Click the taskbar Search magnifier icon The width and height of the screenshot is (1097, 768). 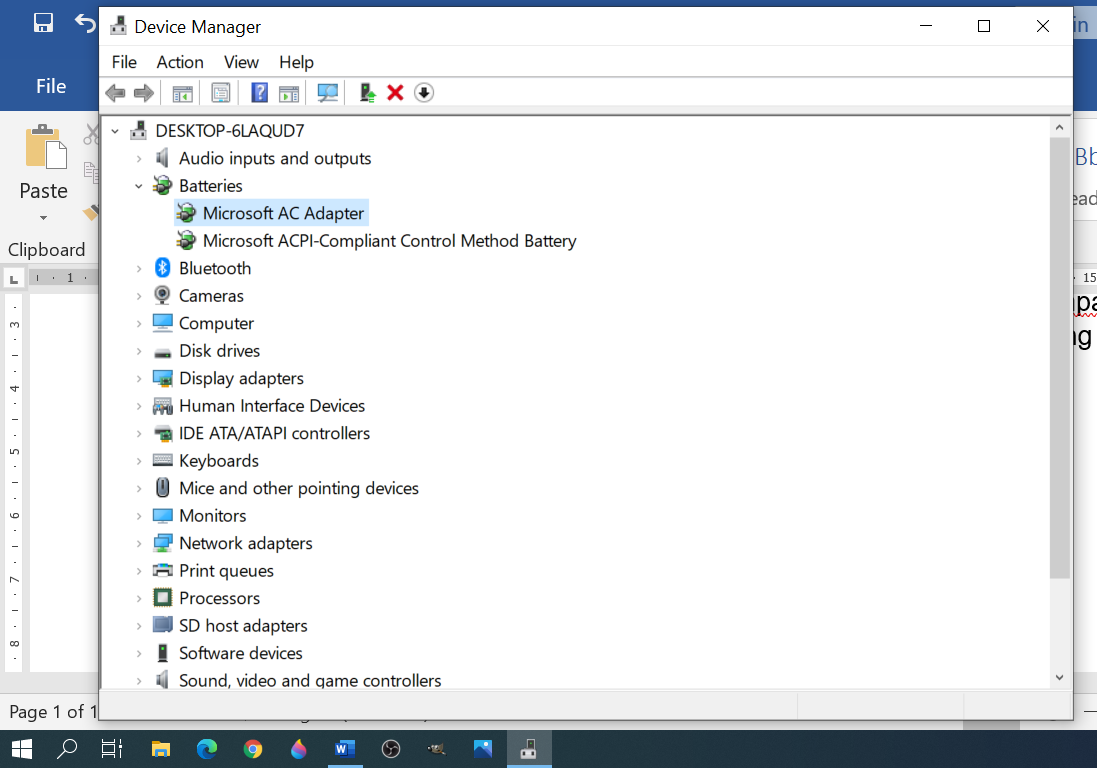[x=66, y=748]
